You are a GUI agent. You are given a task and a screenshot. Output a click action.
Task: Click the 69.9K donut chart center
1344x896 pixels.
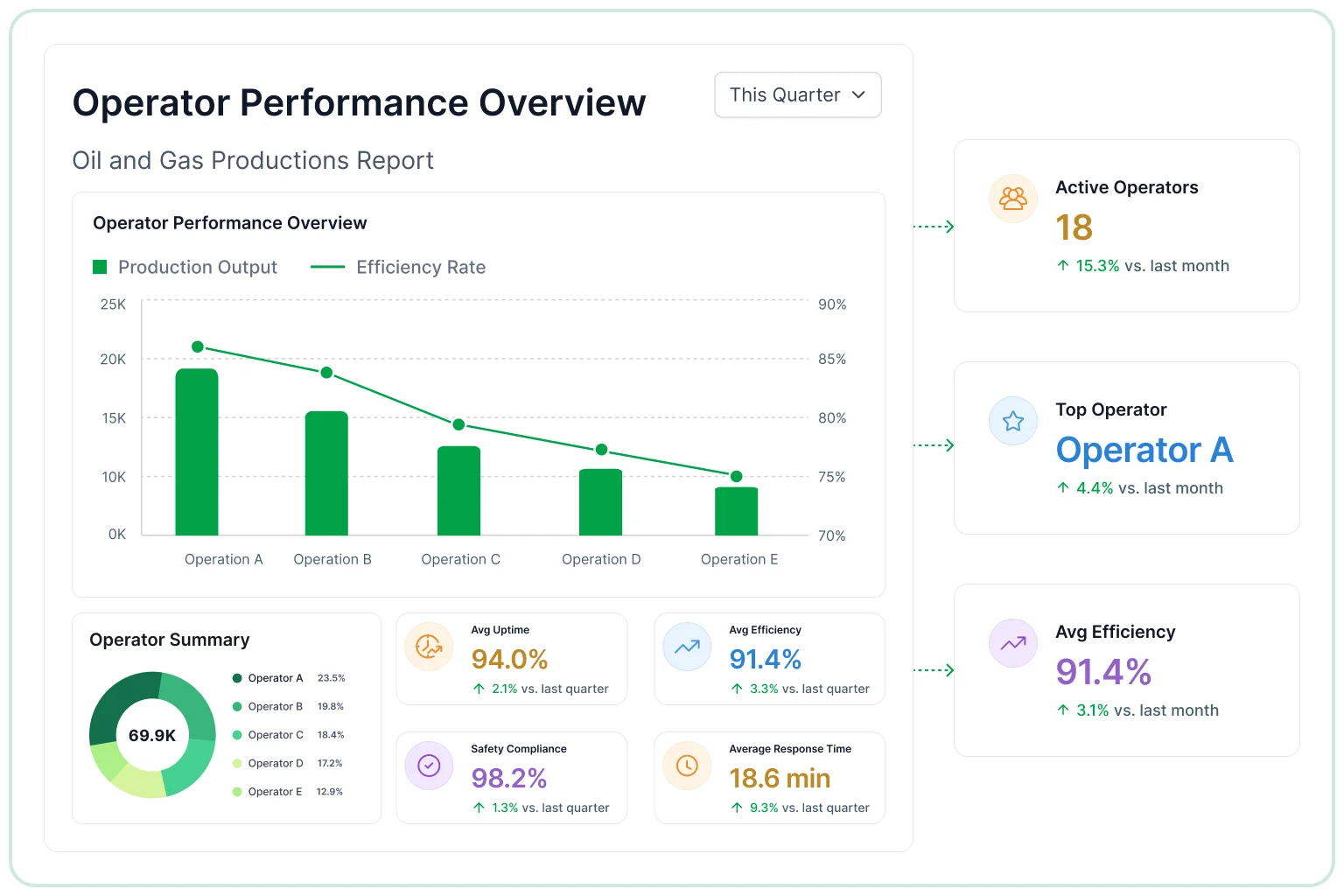tap(152, 735)
